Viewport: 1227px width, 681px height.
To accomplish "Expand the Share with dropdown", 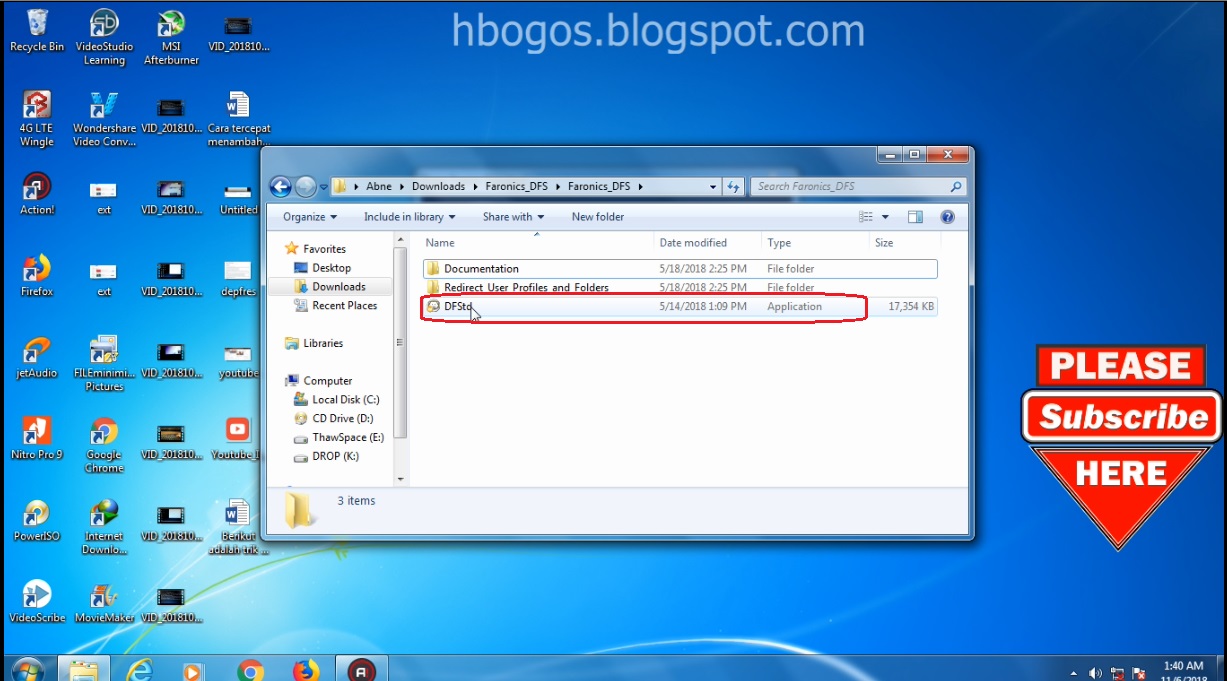I will point(513,216).
